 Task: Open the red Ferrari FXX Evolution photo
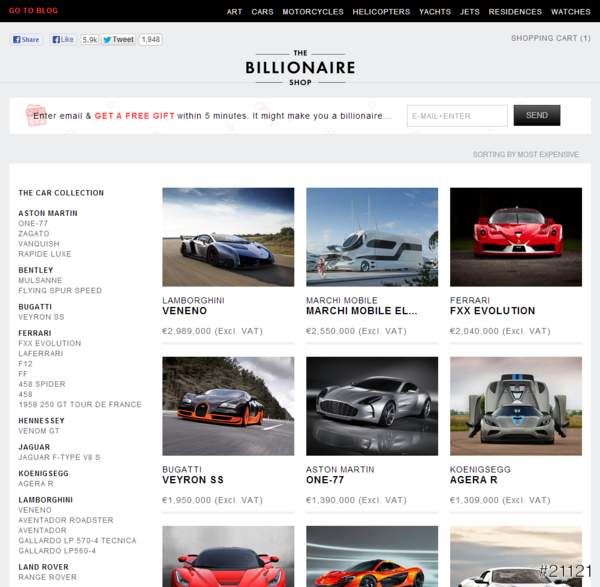click(x=516, y=237)
